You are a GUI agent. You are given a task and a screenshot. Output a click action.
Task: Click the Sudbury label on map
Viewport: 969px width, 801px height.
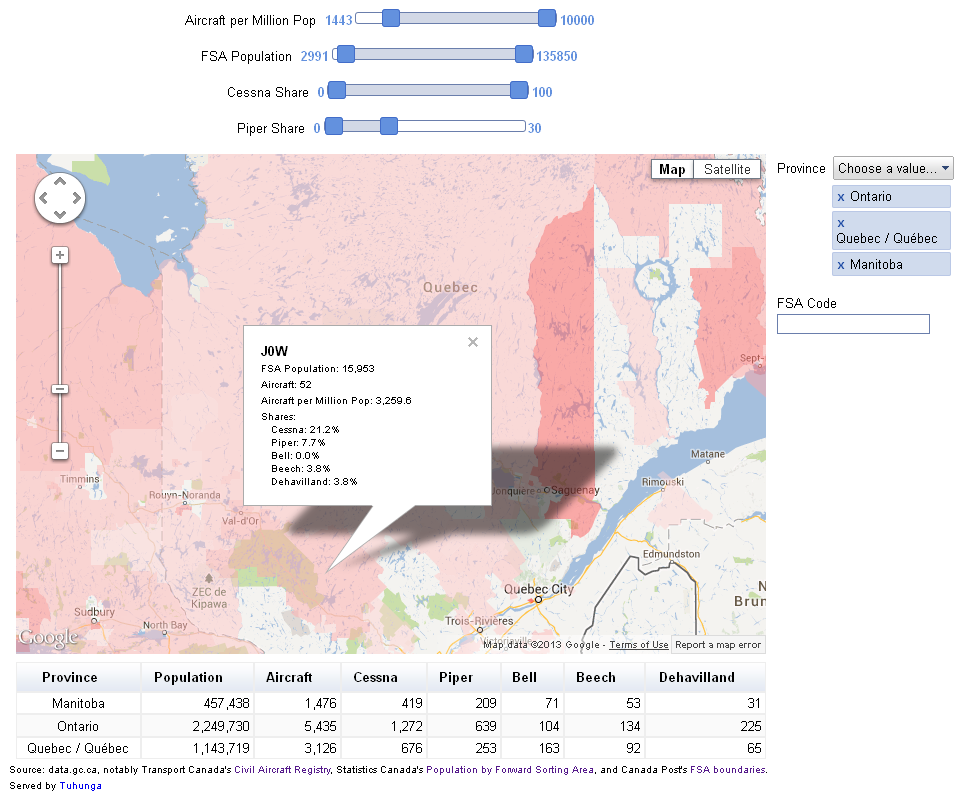point(94,612)
